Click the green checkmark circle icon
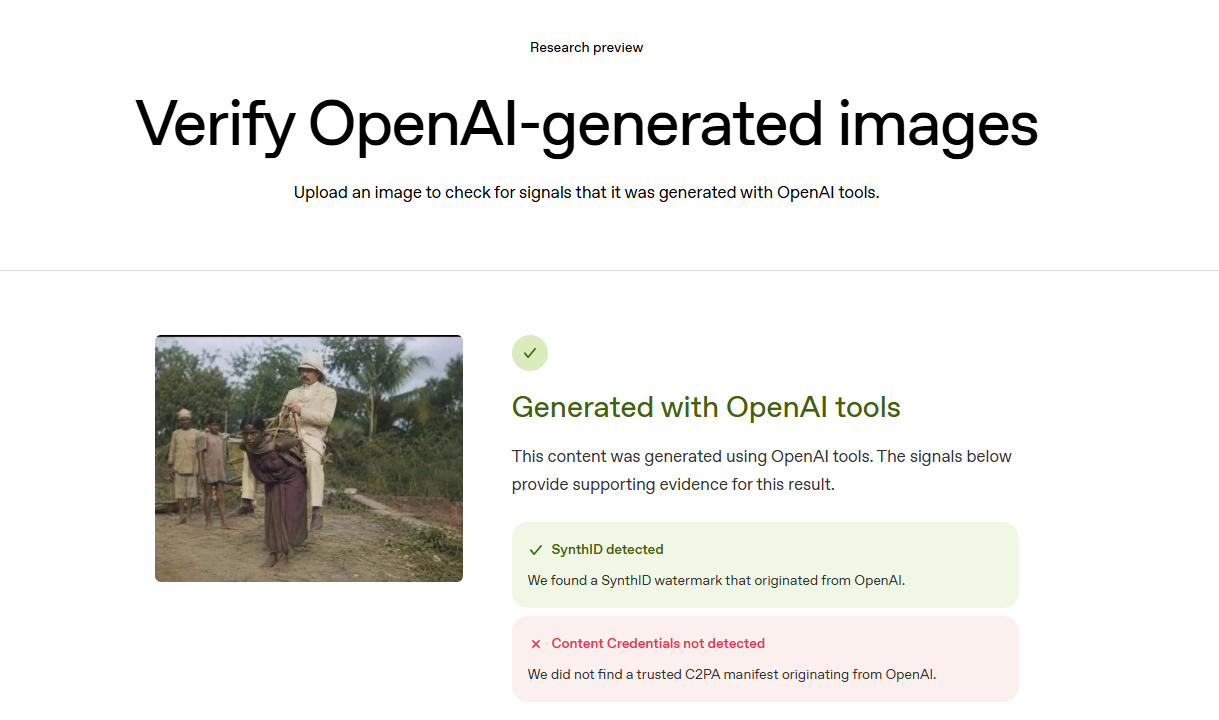Image resolution: width=1219 pixels, height=720 pixels. [x=530, y=353]
